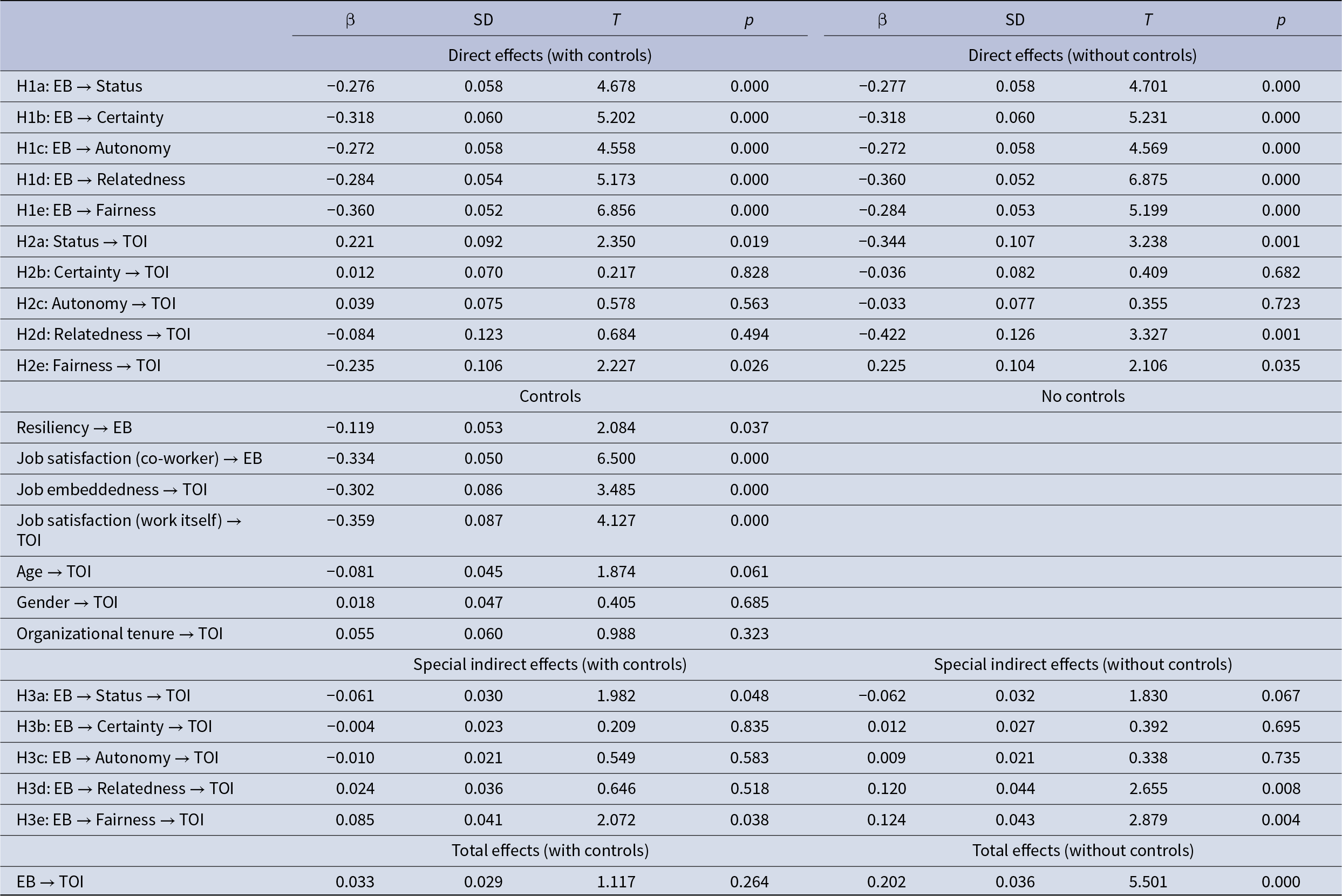1342x896 pixels.
Task: Click the H1a: EB → Status row label
Action: [79, 86]
